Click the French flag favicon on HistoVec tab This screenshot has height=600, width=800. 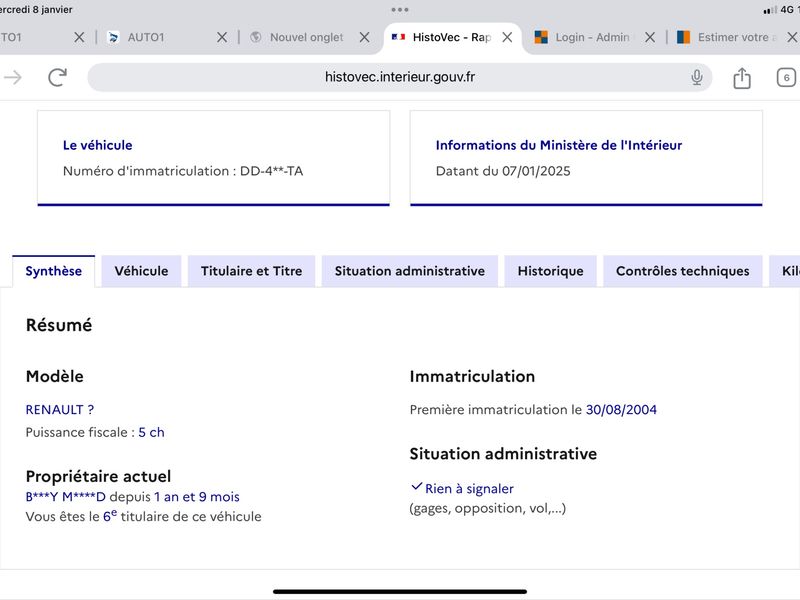click(x=398, y=37)
